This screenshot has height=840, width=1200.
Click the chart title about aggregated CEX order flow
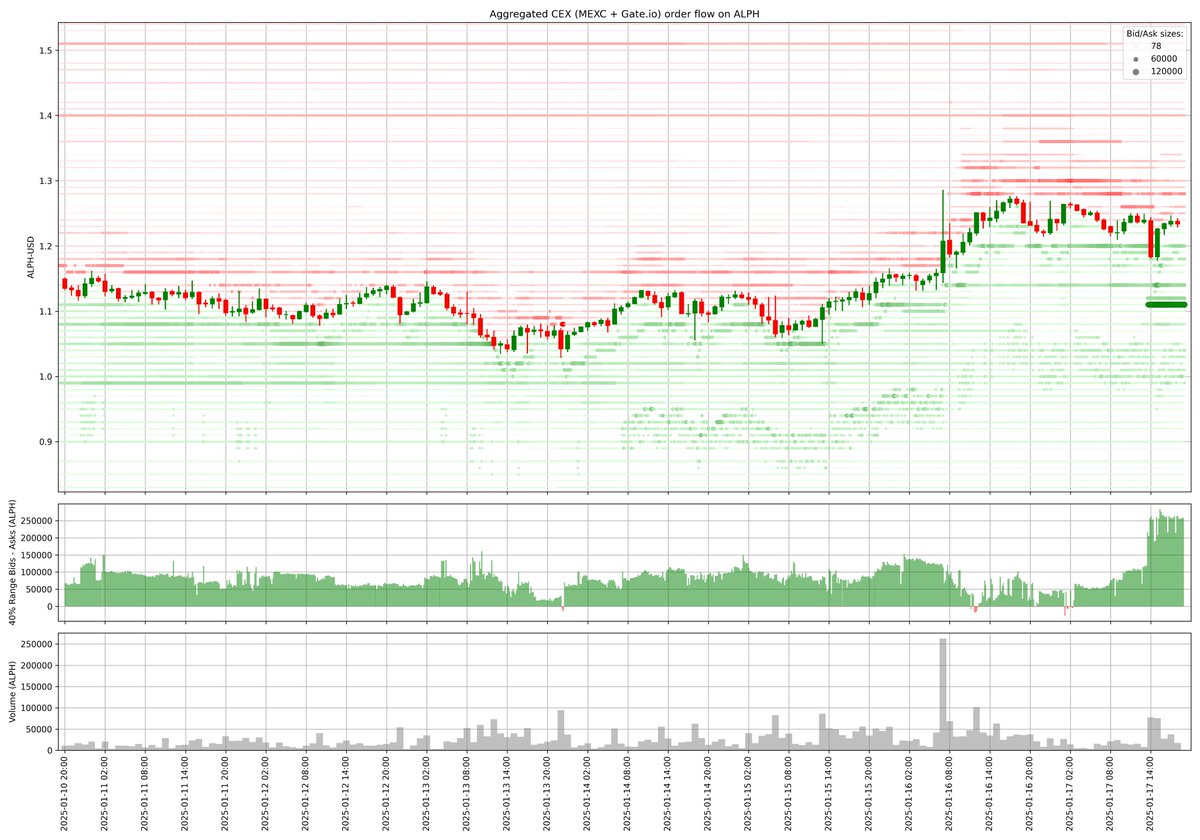point(624,12)
